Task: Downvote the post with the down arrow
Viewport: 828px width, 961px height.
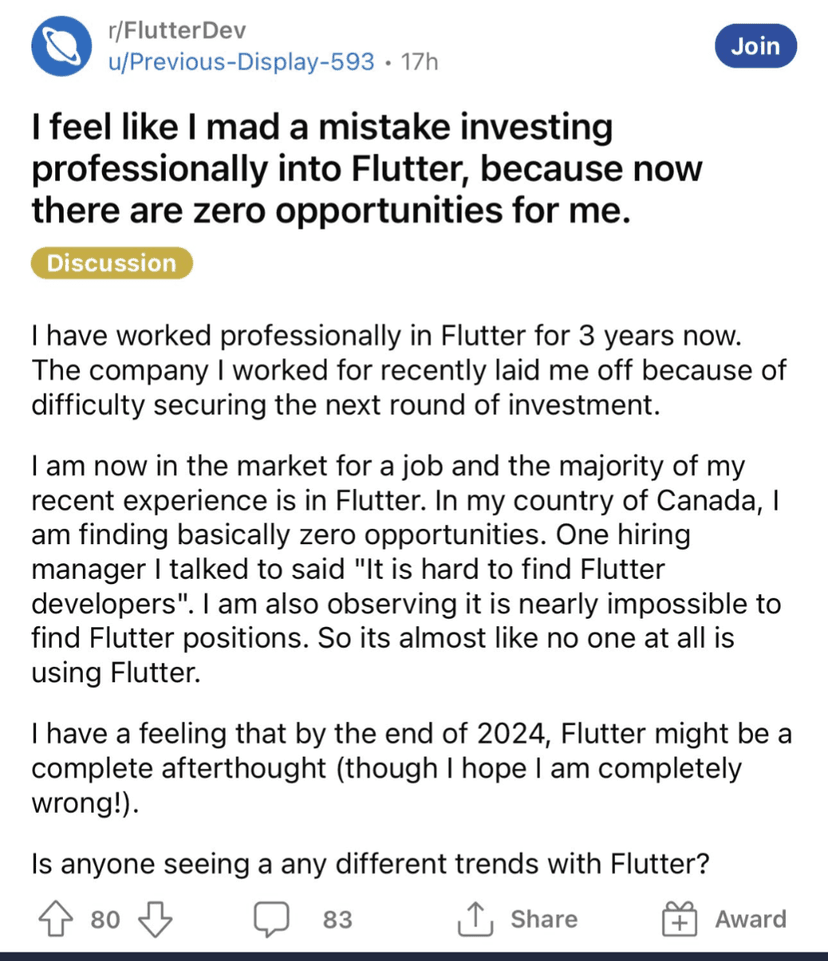Action: click(155, 919)
